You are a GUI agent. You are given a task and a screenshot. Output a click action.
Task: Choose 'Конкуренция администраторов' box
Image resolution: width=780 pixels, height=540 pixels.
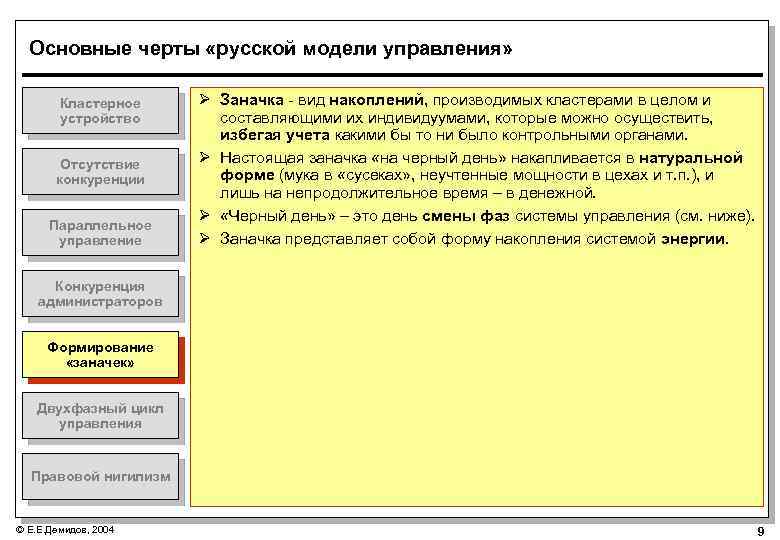[100, 294]
